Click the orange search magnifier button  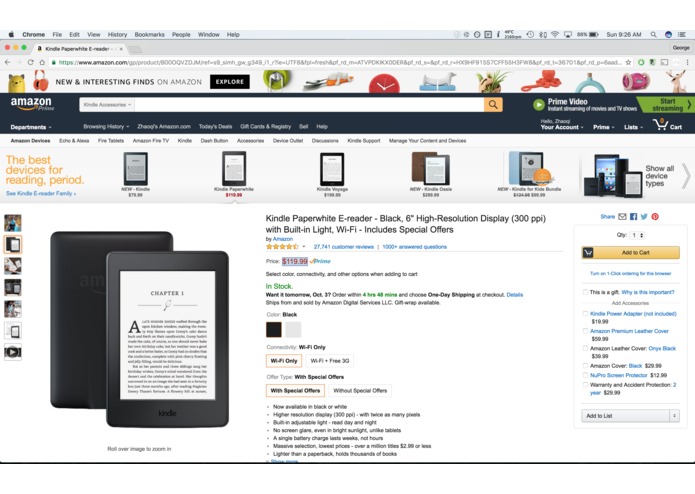(493, 105)
